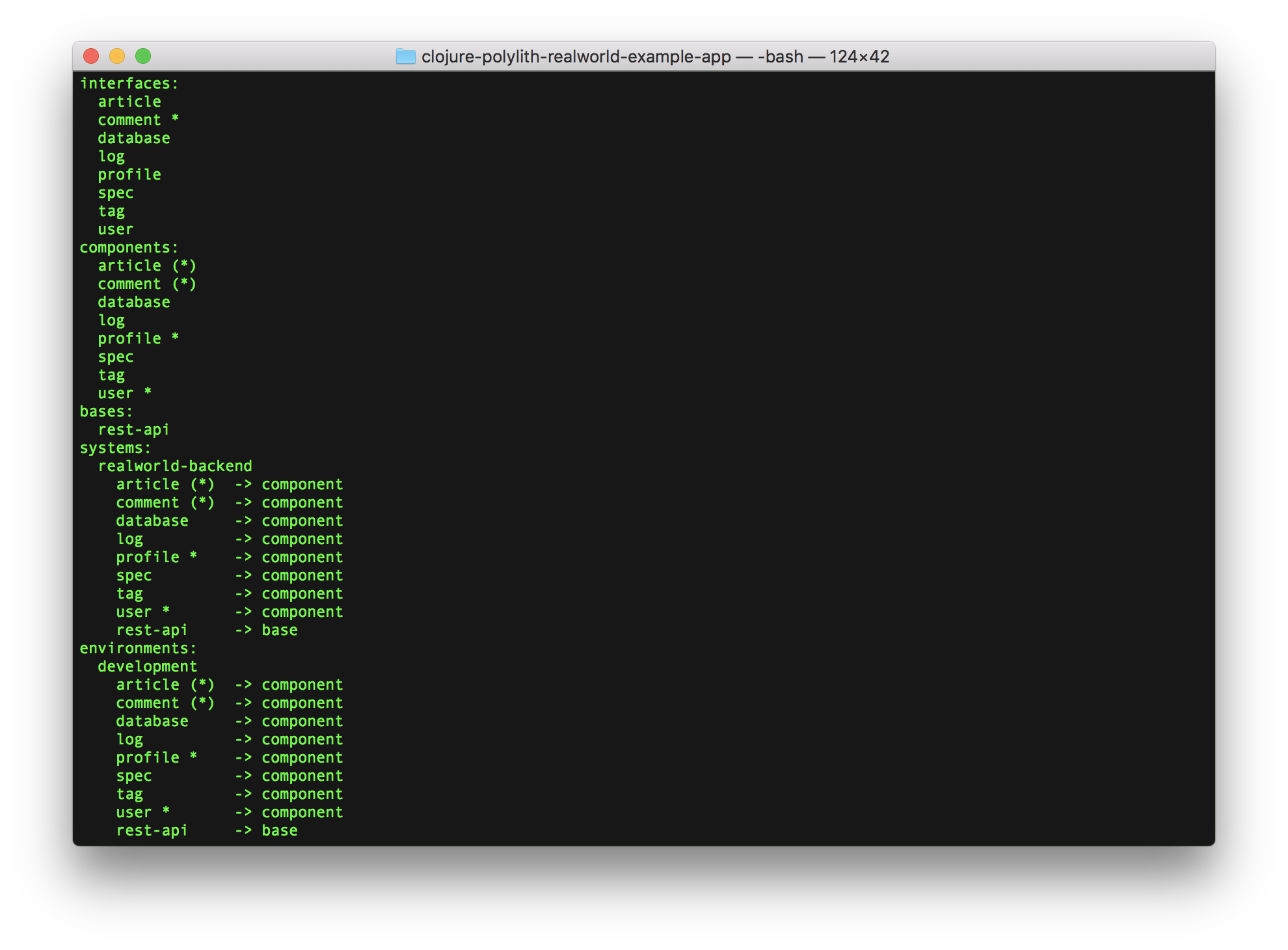The width and height of the screenshot is (1288, 950).
Task: Click 'base' label in realworld-backend section
Action: [x=280, y=630]
